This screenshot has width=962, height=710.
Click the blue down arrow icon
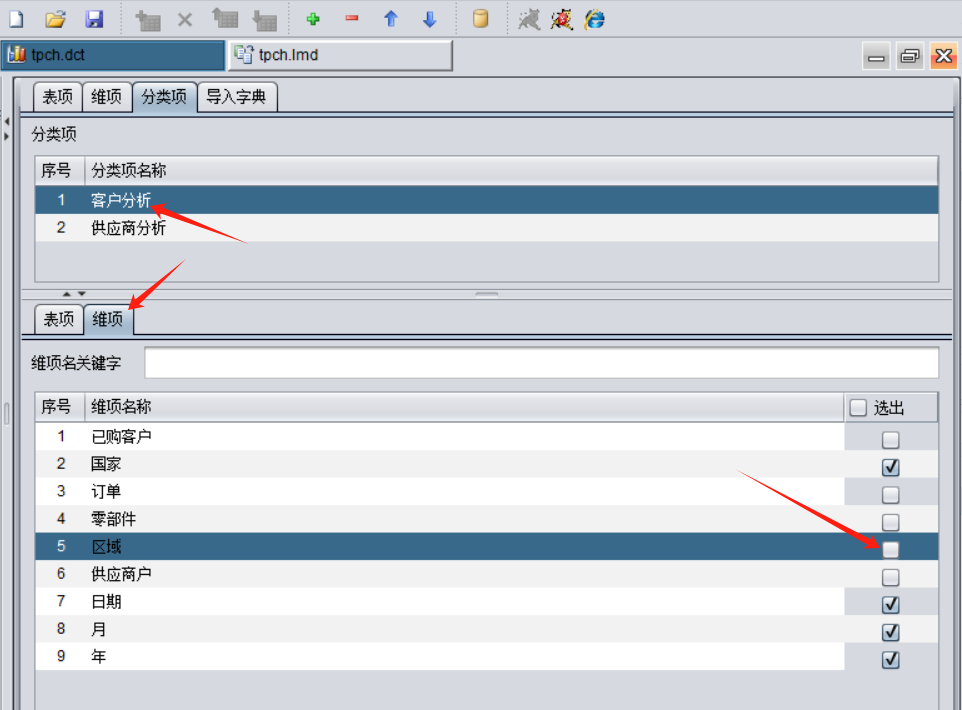click(429, 19)
